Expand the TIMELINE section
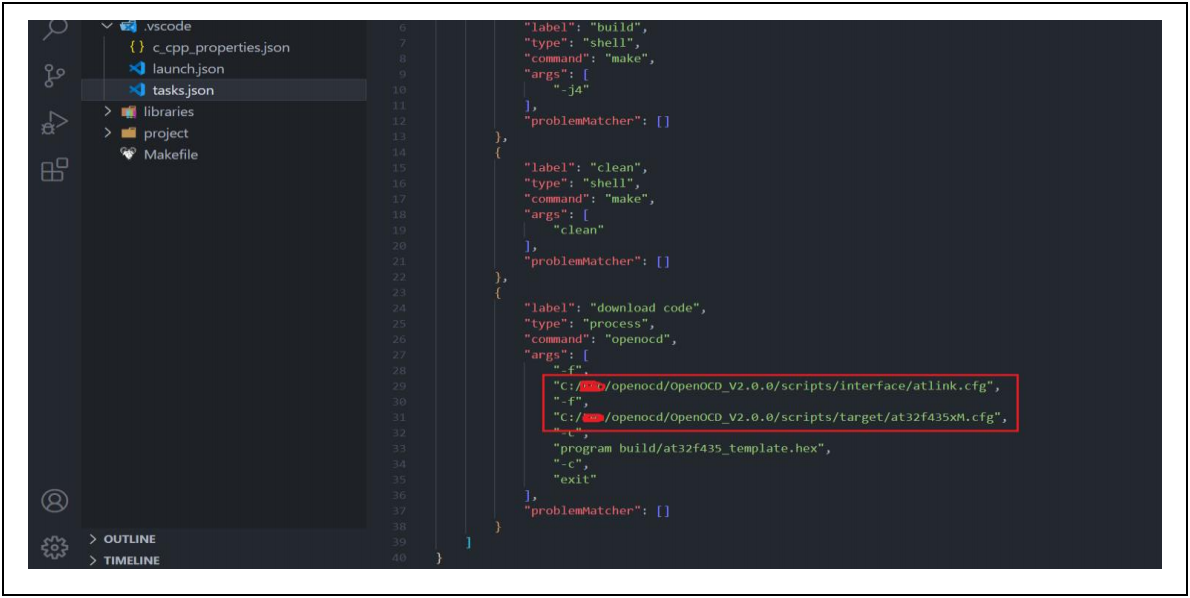Screen dimensions: 1190x598 124,560
